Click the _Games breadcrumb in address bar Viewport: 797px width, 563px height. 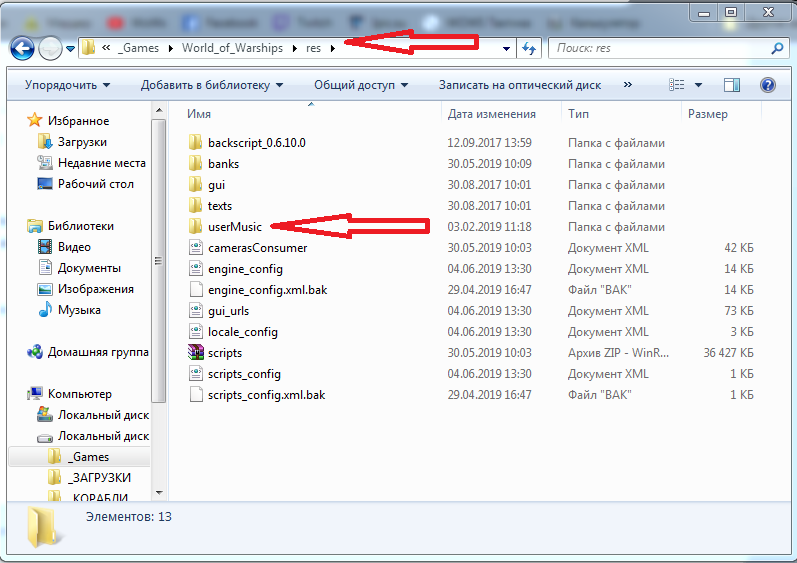coord(138,48)
